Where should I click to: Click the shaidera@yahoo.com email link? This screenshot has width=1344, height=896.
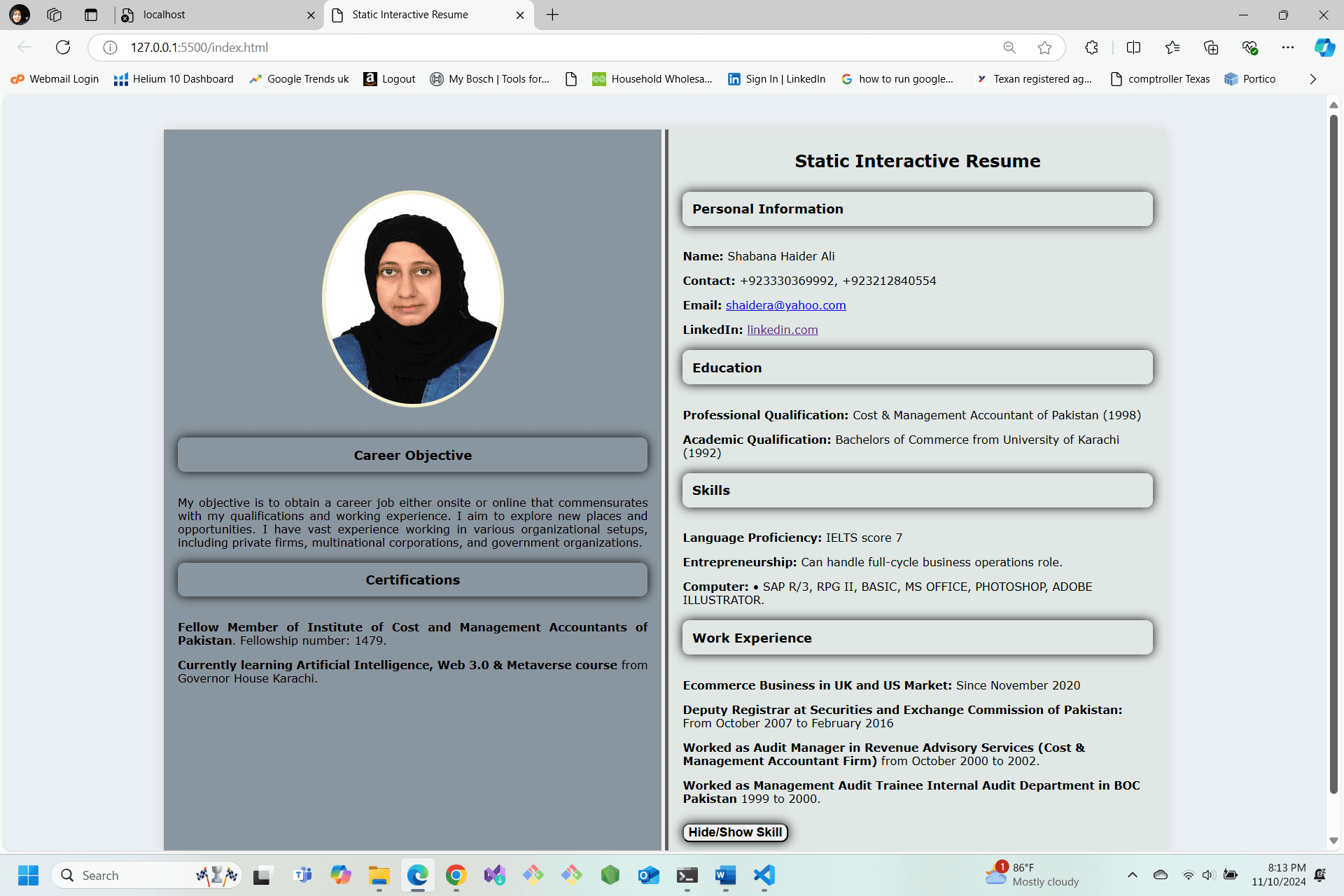[x=785, y=305]
